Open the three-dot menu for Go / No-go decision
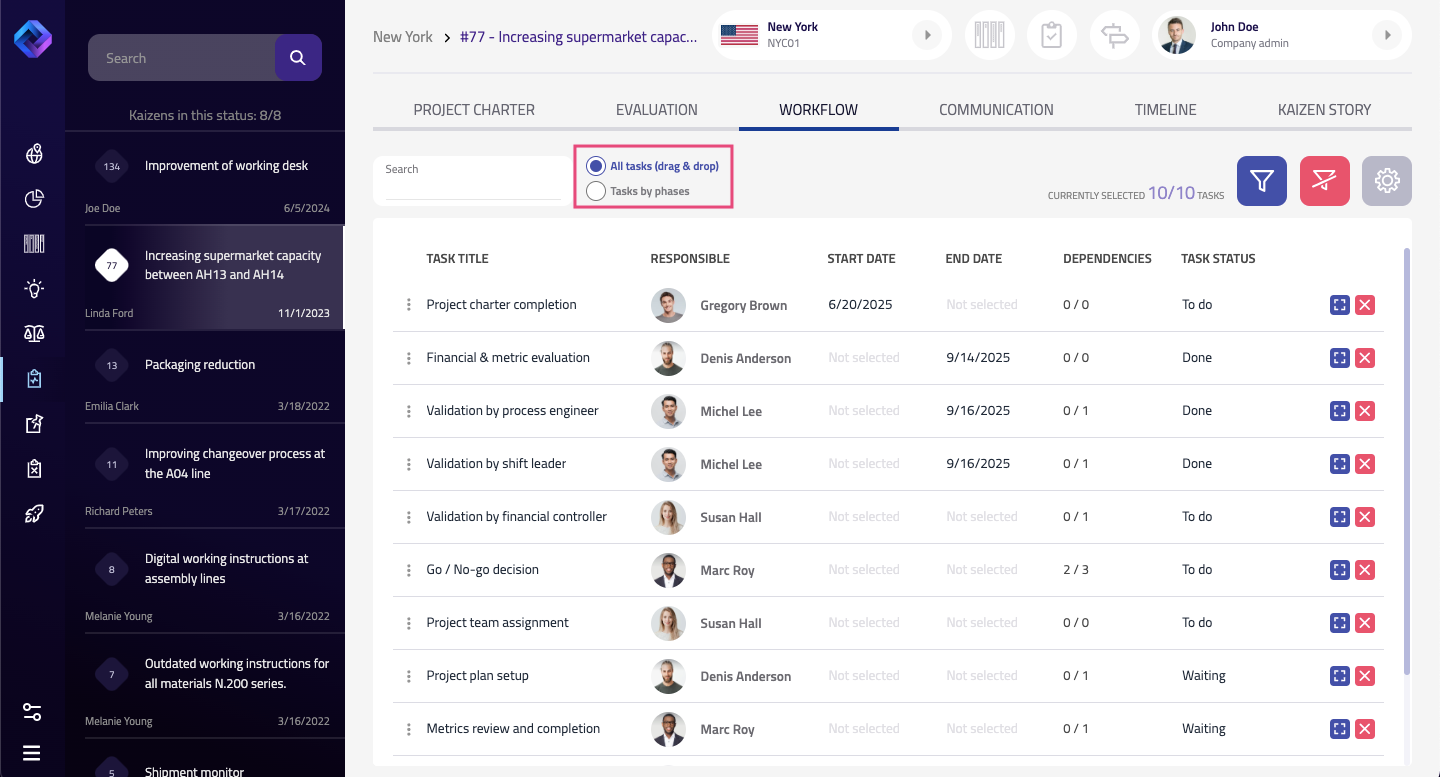Image resolution: width=1440 pixels, height=777 pixels. [x=409, y=570]
